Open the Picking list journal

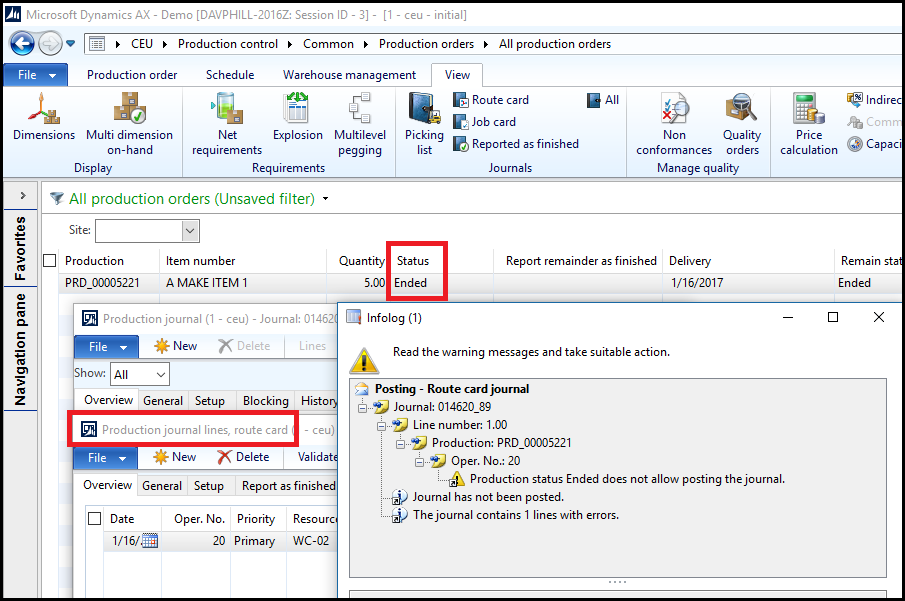[x=424, y=124]
